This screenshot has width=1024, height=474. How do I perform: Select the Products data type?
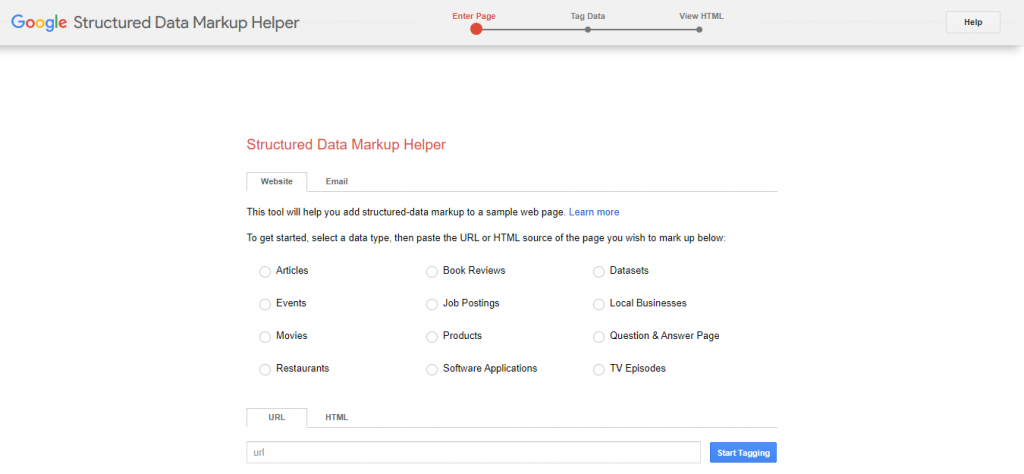tap(432, 337)
